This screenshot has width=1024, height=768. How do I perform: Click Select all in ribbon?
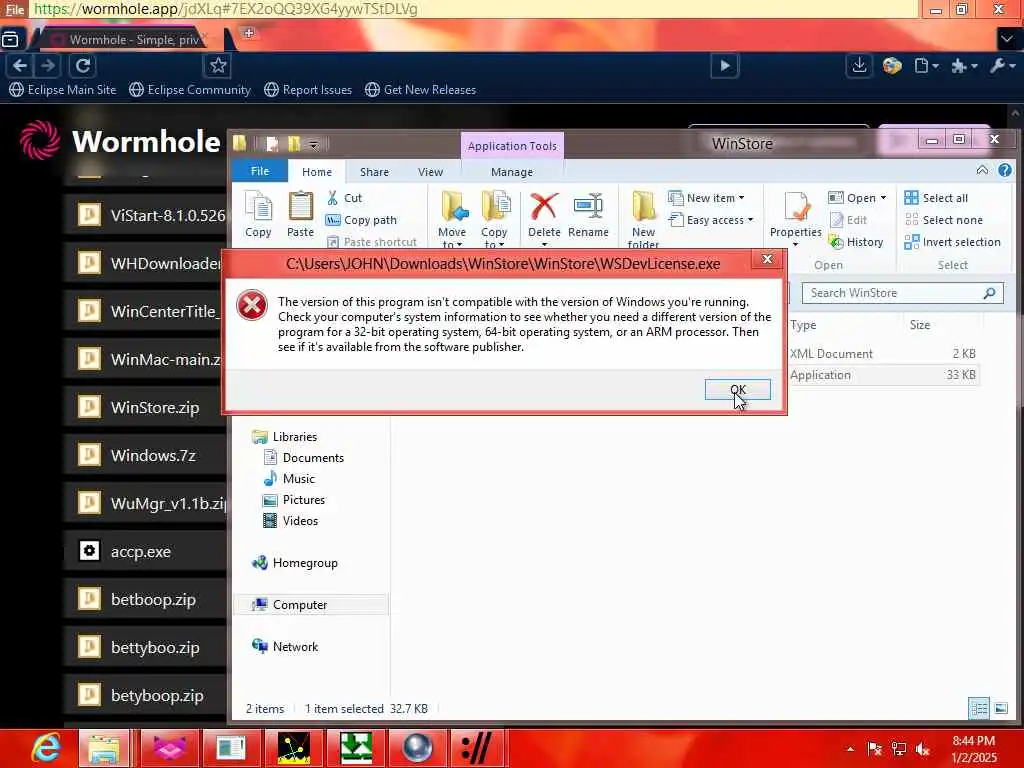(x=936, y=198)
